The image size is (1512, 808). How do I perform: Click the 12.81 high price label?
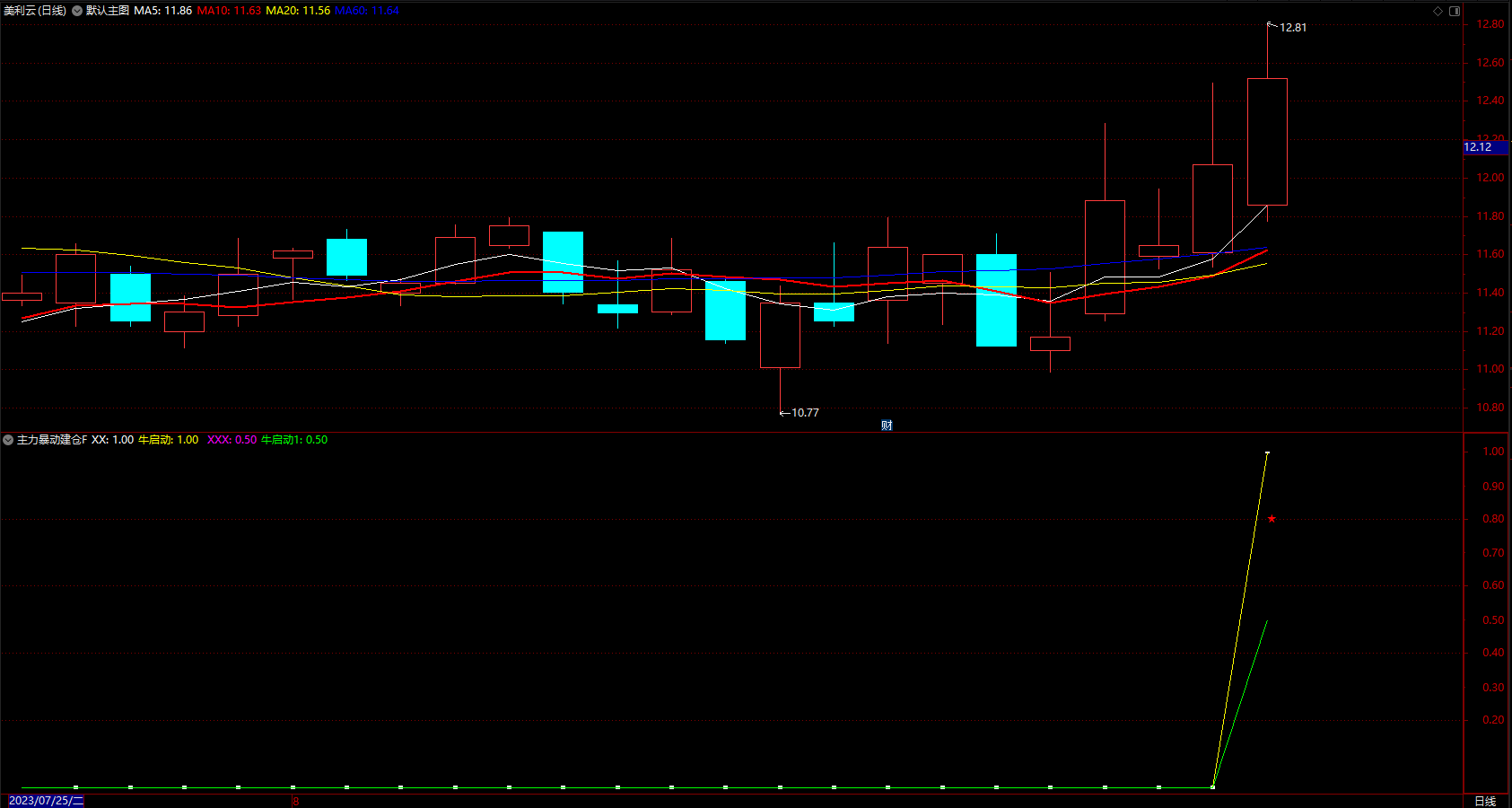click(x=1293, y=28)
